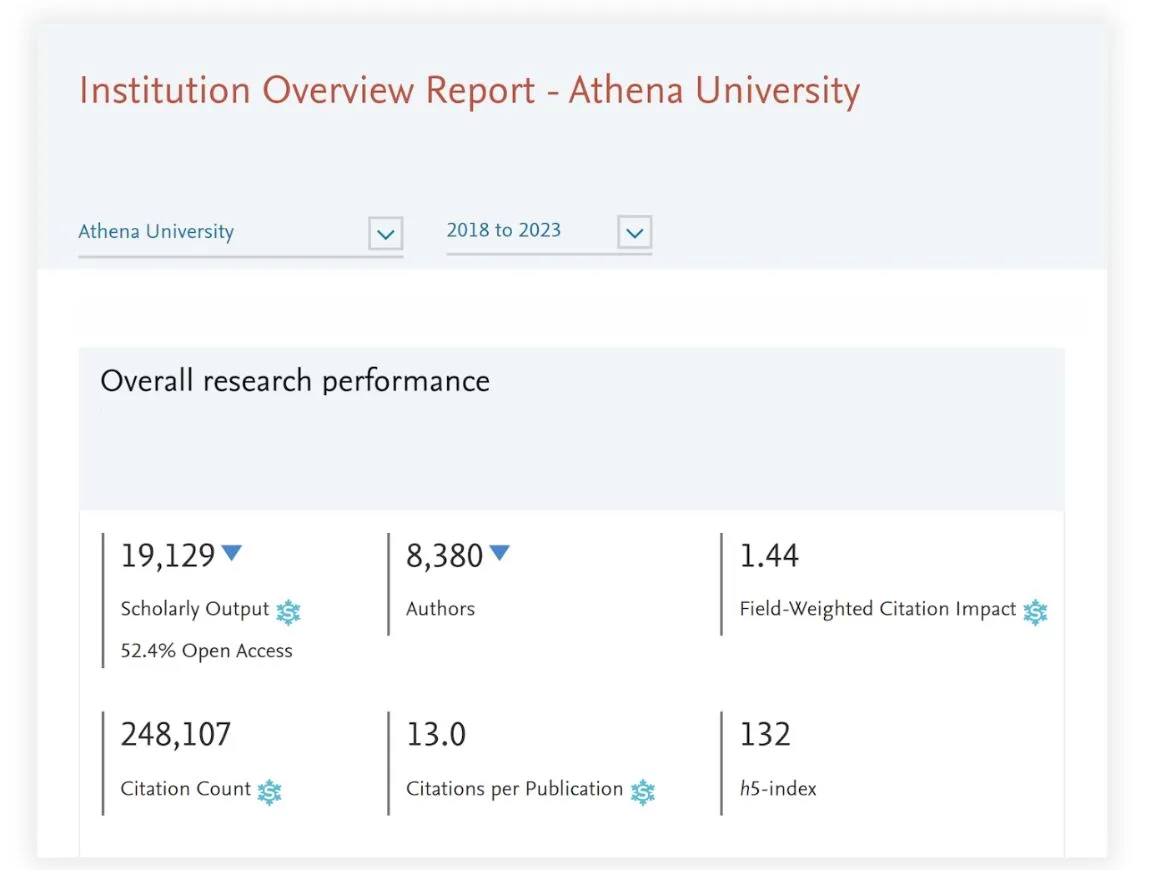This screenshot has width=1160, height=870.
Task: Open the 2018 to 2023 date range dropdown
Action: [549, 231]
